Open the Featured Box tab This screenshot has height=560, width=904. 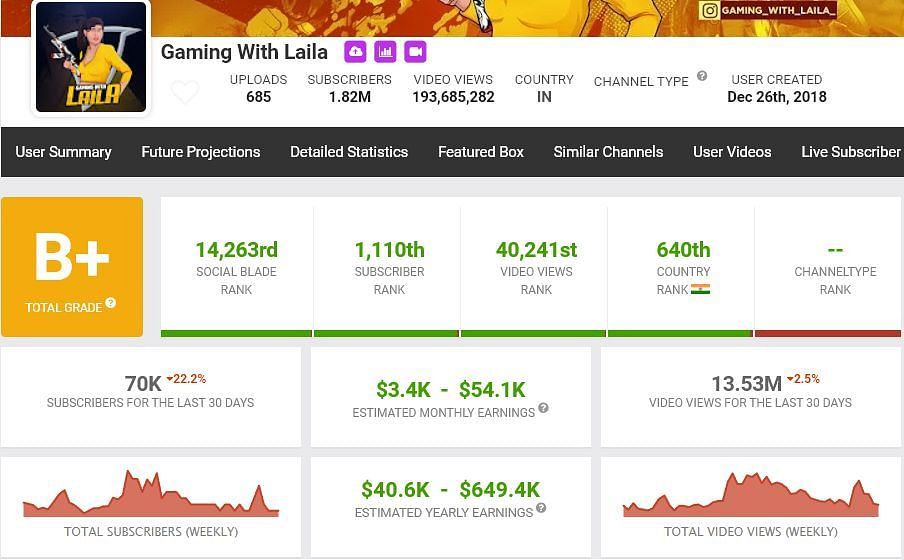(481, 152)
